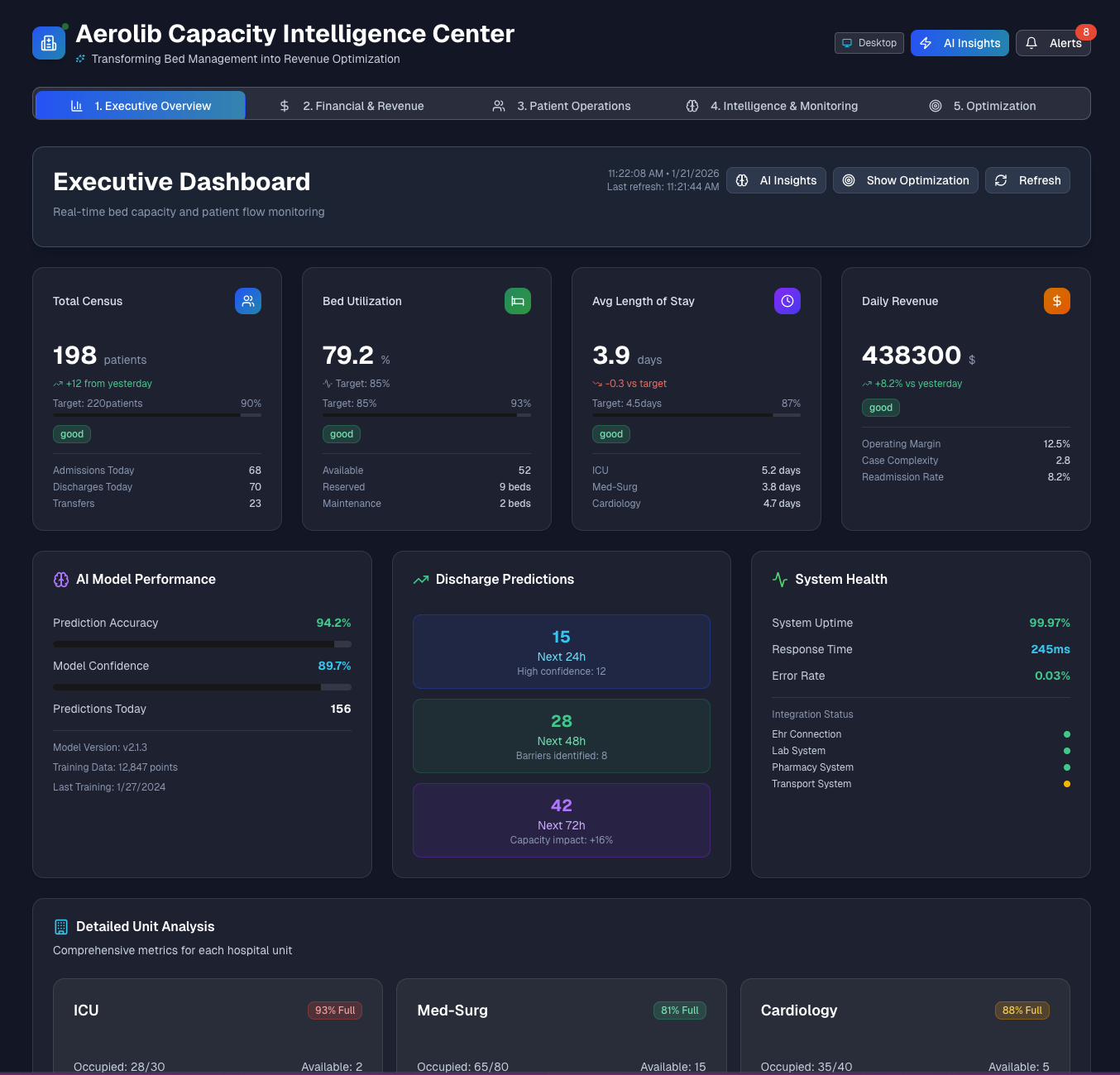This screenshot has height=1075, width=1120.
Task: Click the Prediction Accuracy progress bar
Action: pos(202,643)
